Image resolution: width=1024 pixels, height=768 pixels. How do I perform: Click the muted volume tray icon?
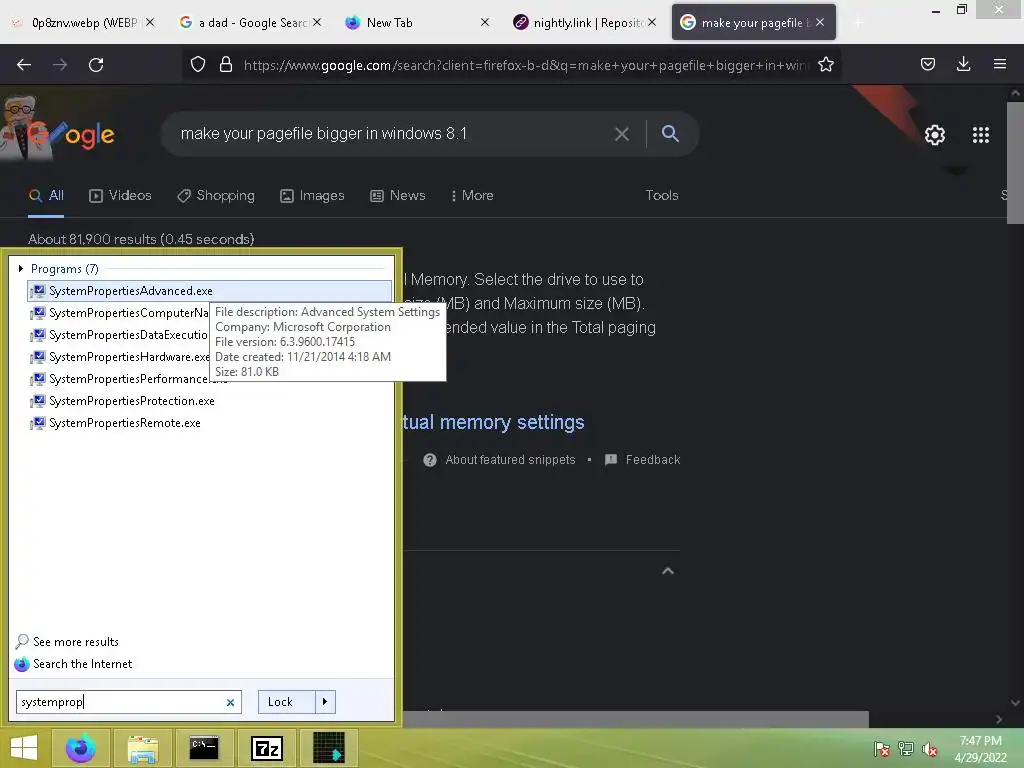coord(930,749)
